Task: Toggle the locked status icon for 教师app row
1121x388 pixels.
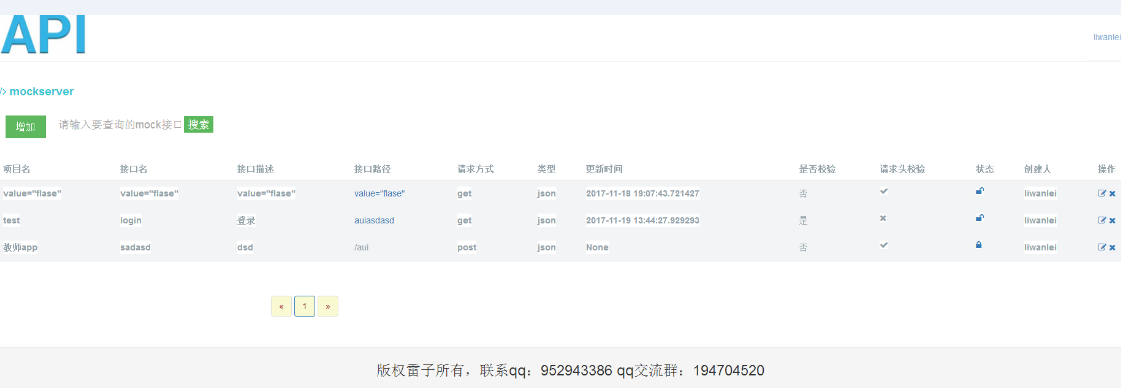Action: (x=979, y=245)
